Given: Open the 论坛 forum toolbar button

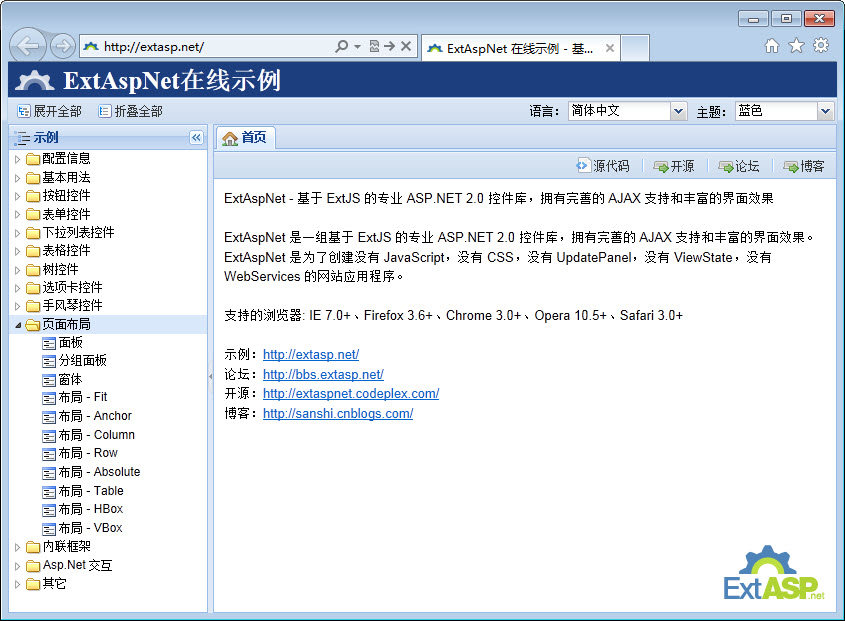Looking at the screenshot, I should (726, 166).
